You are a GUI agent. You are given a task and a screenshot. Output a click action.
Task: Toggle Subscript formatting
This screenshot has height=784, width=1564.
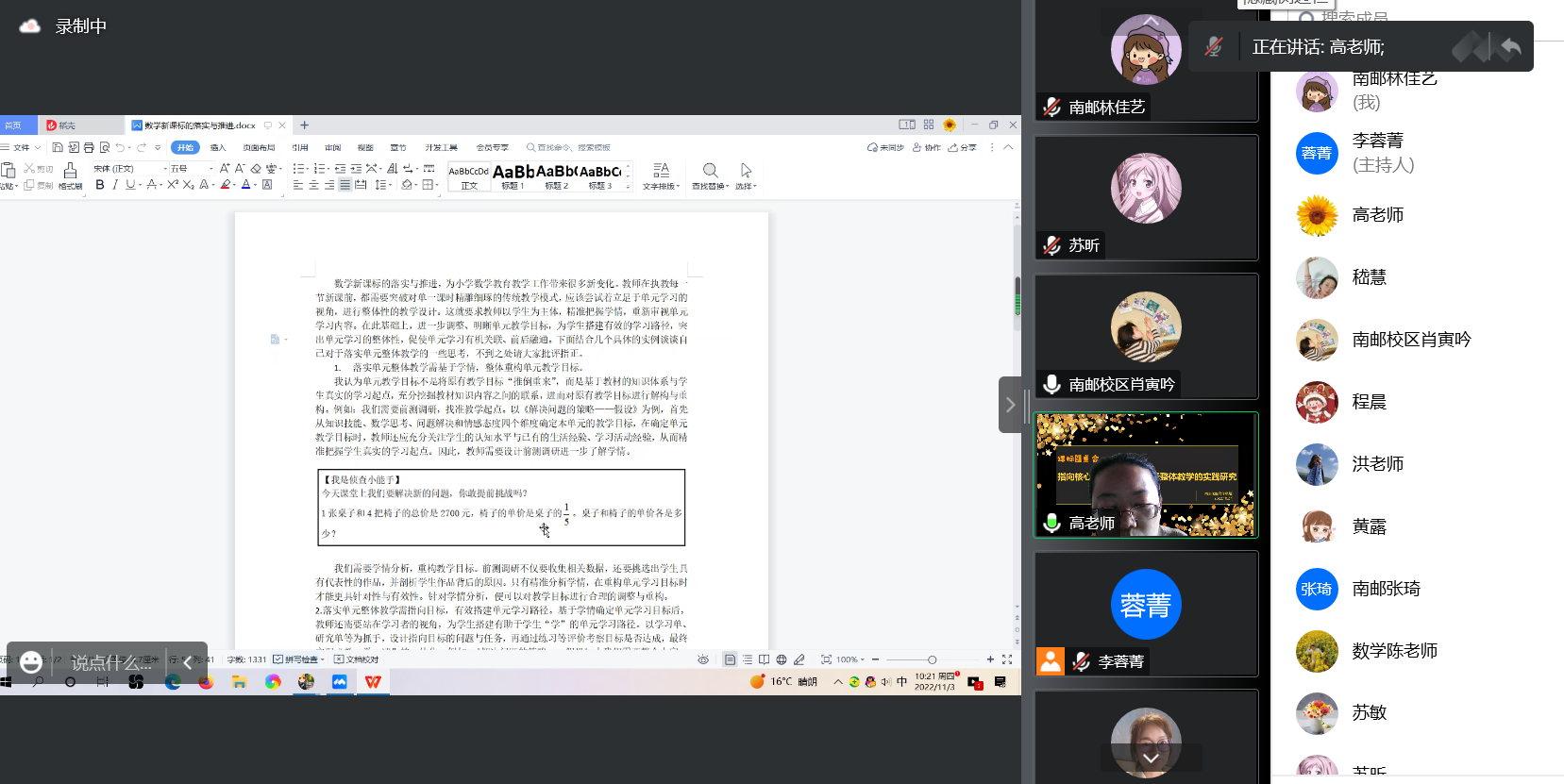tap(188, 185)
